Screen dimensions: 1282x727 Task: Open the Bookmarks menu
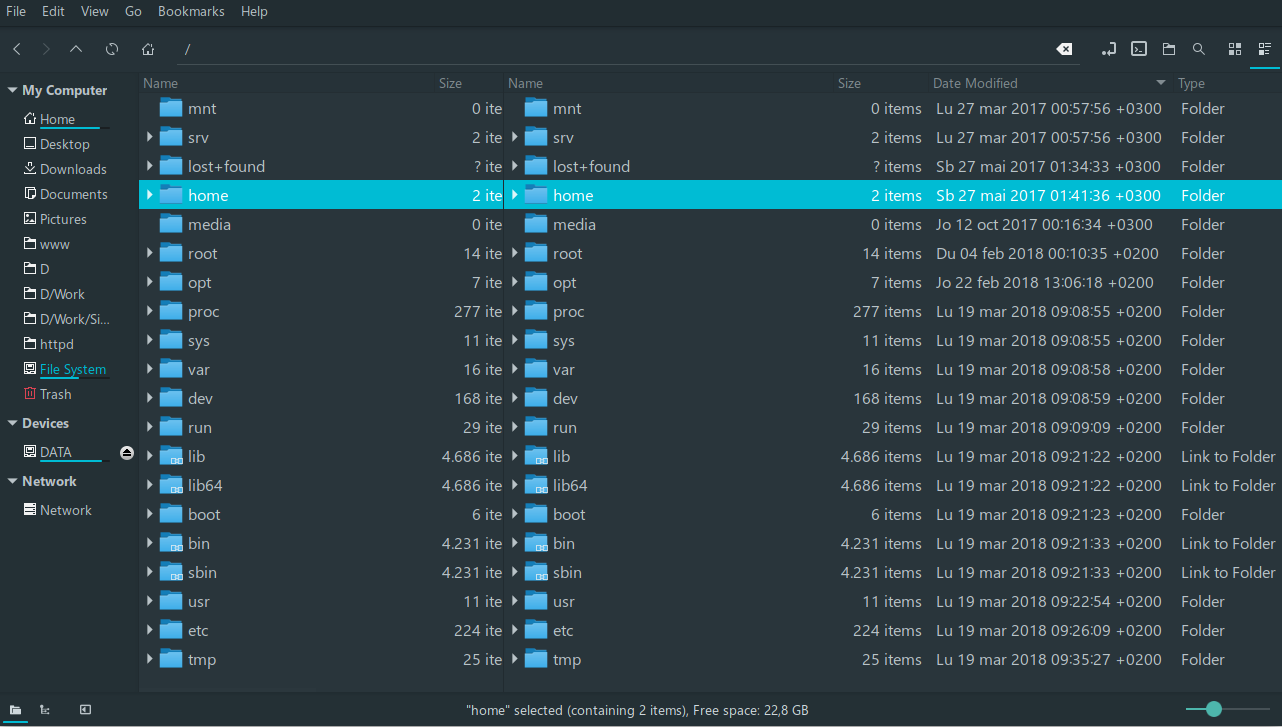click(x=191, y=11)
